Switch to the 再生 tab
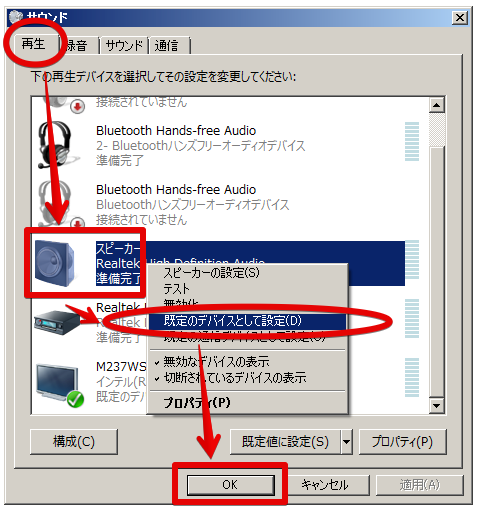Viewport: 477px width, 509px height. coord(33,44)
